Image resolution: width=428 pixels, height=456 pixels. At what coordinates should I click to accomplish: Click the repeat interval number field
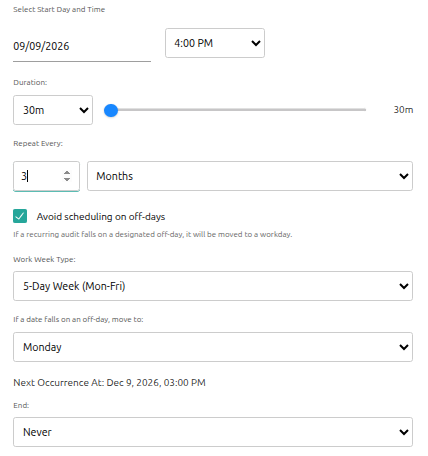pos(46,176)
